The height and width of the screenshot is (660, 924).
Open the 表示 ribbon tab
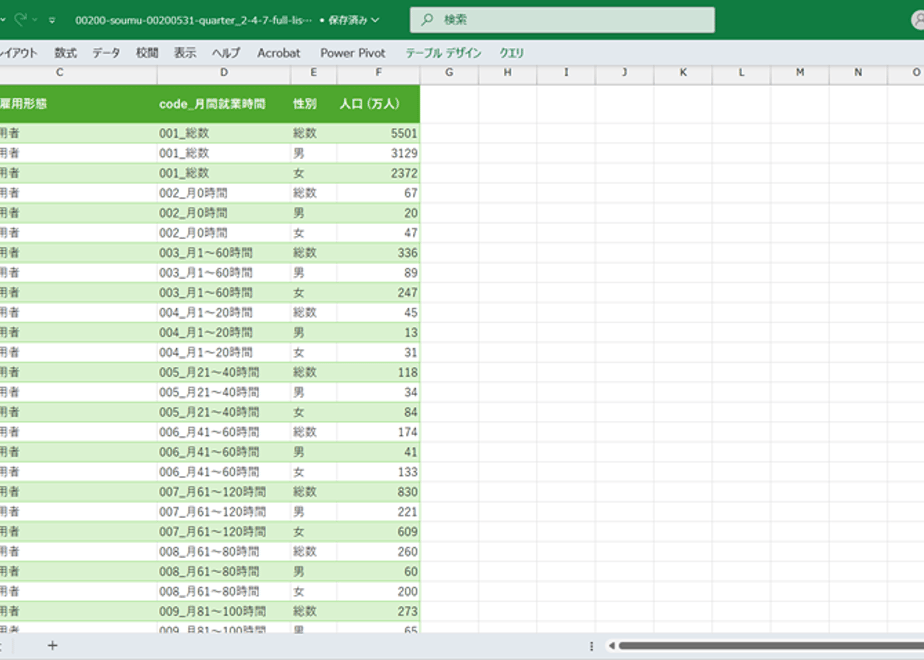click(184, 53)
